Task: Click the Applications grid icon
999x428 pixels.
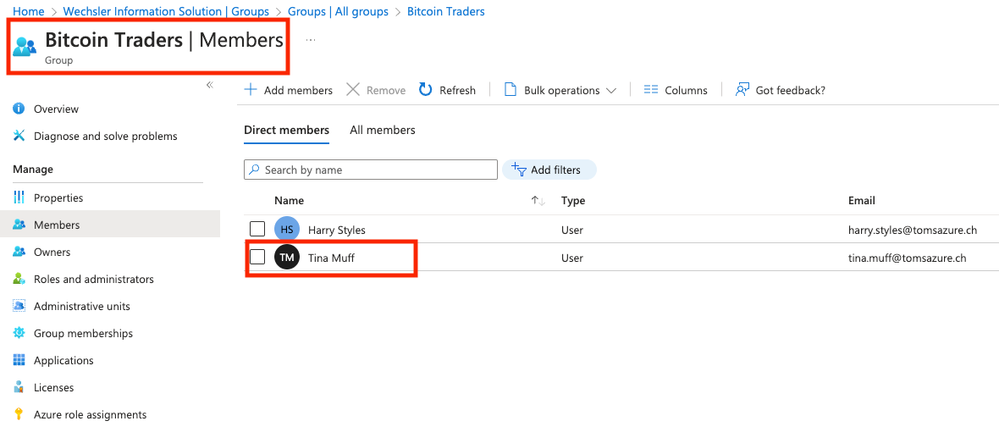Action: coord(18,360)
